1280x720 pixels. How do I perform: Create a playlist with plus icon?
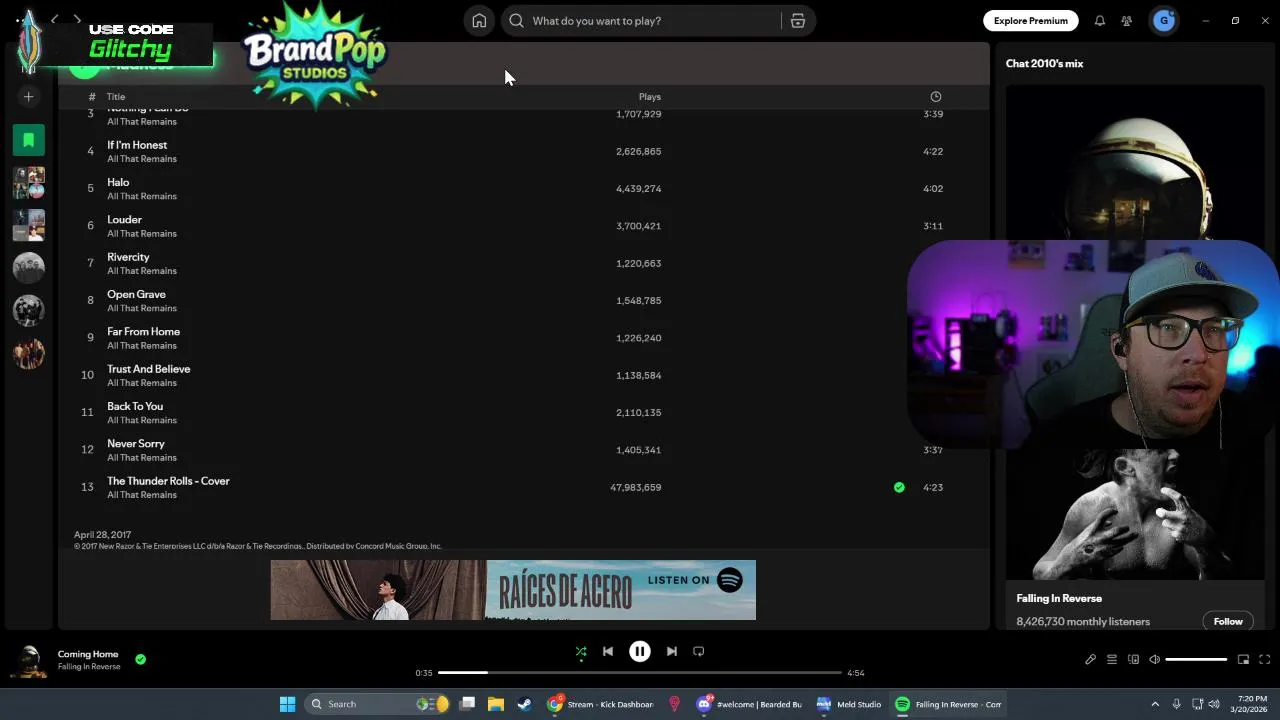click(x=29, y=97)
